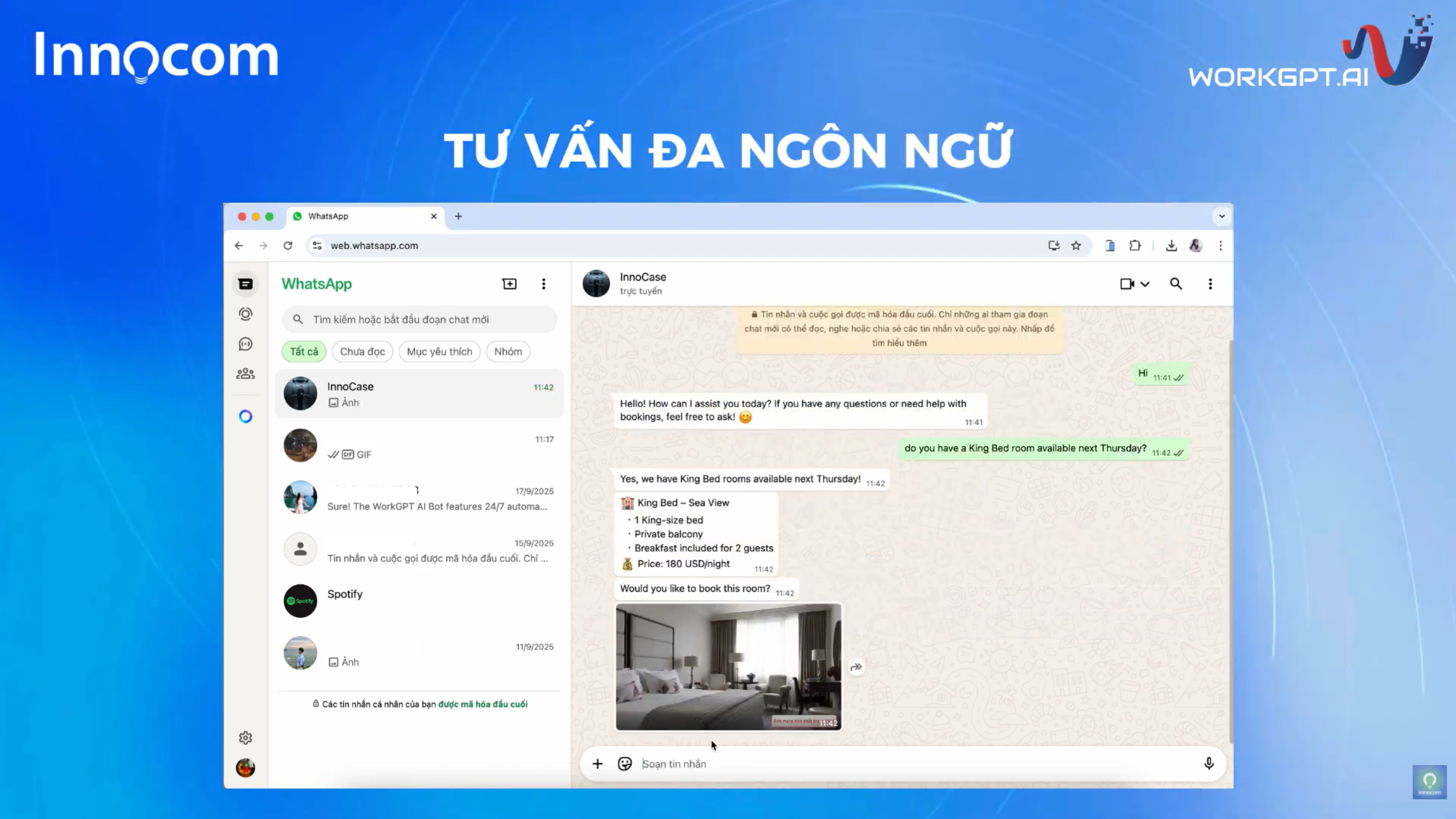Open Meta AI from the sidebar
The width and height of the screenshot is (1456, 819).
tap(245, 416)
